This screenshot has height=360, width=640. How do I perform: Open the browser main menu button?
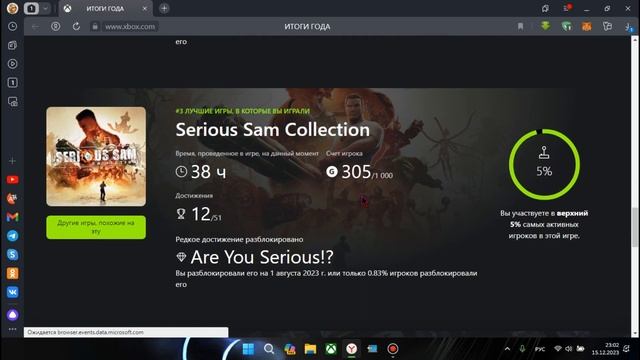coord(567,8)
